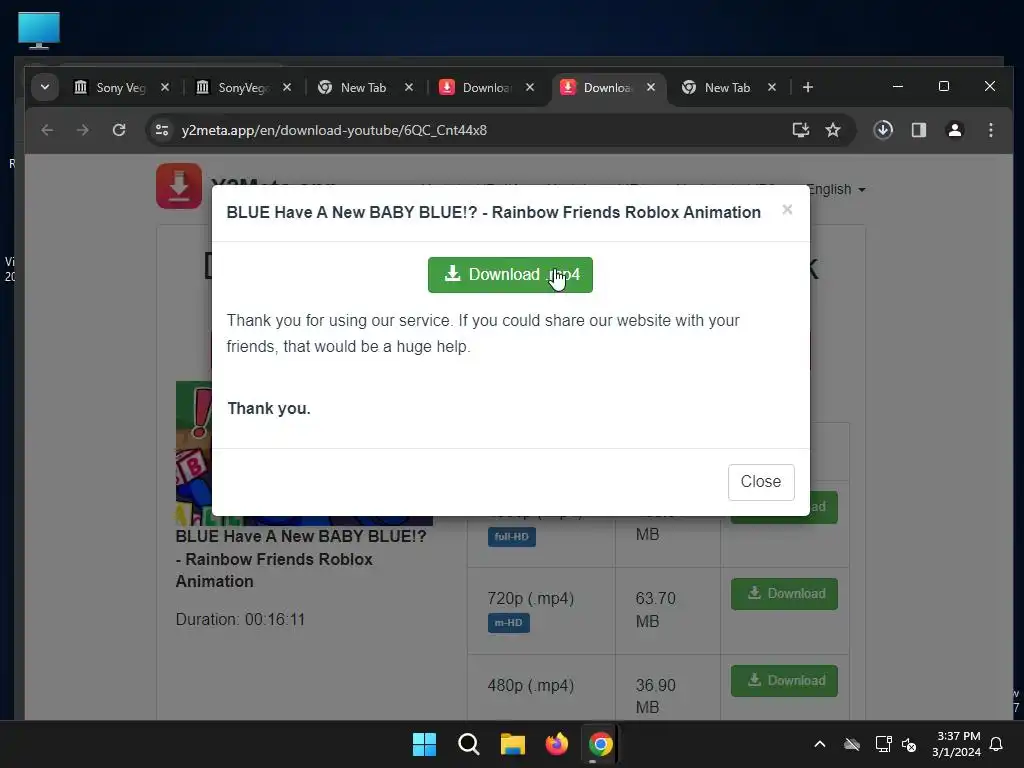This screenshot has height=768, width=1024.
Task: Close the inactive Download tab
Action: pos(530,87)
